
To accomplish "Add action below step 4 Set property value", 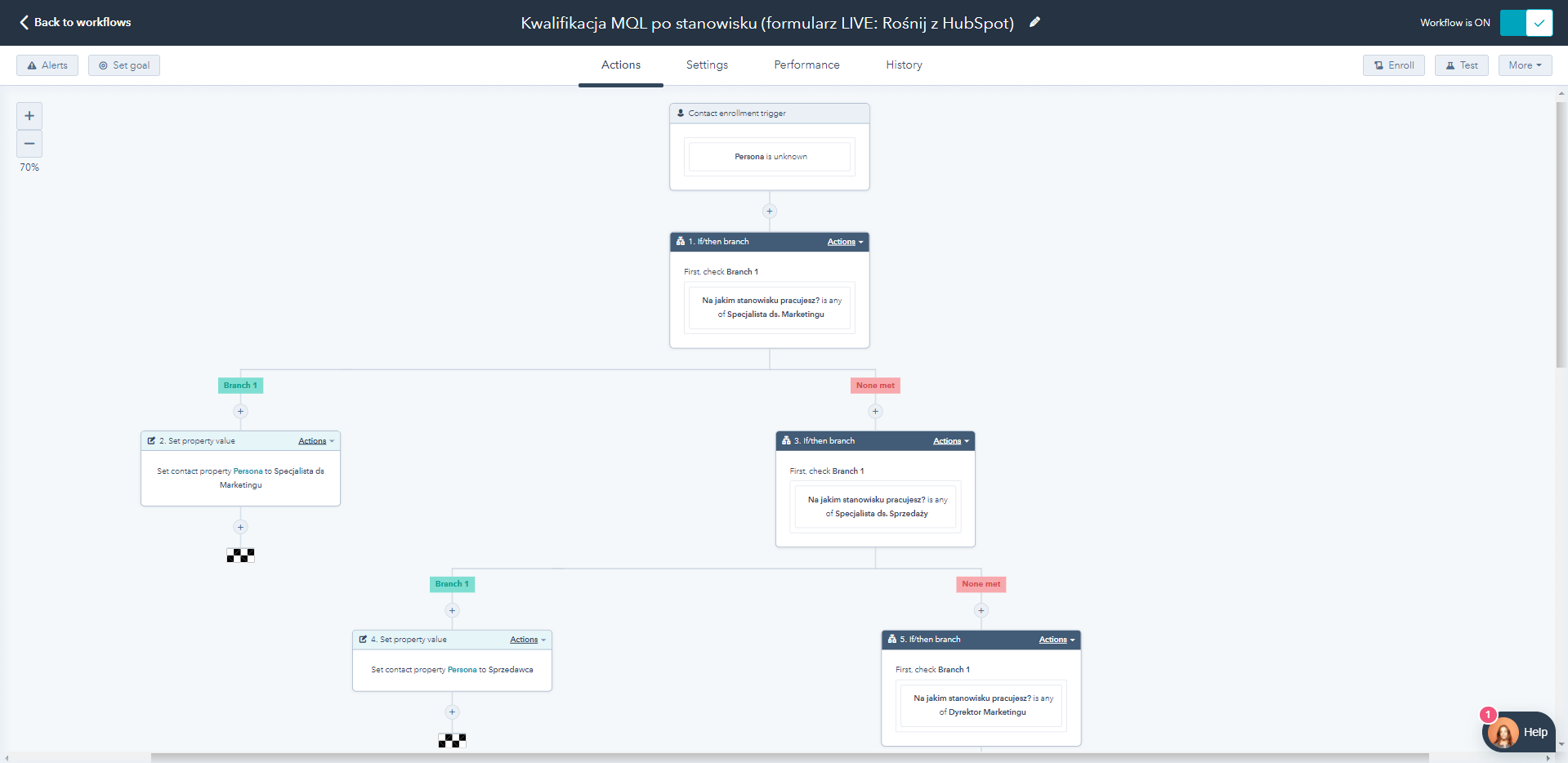I will 452,712.
